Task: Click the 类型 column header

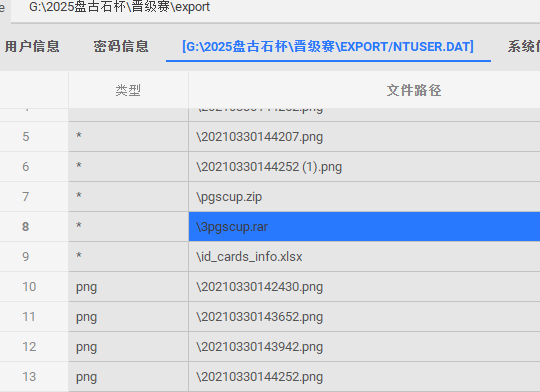Action: tap(128, 90)
